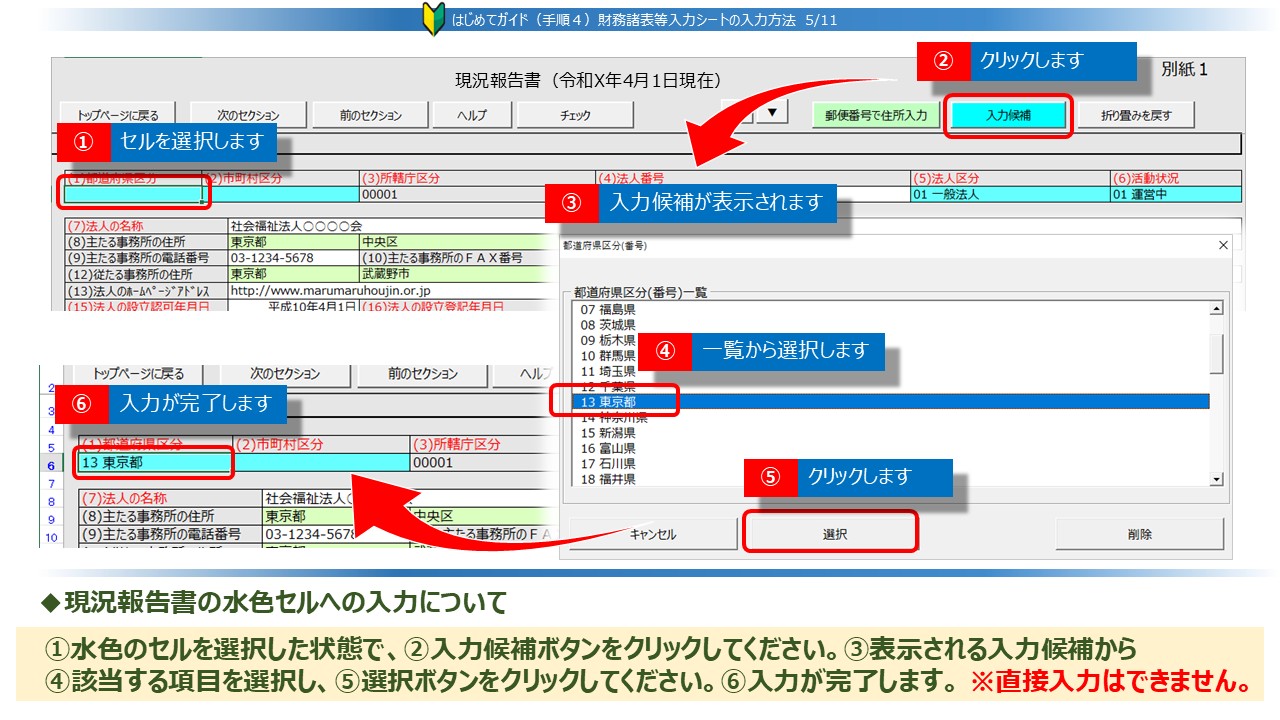This screenshot has height=720, width=1280.
Task: Click the チェック button
Action: pyautogui.click(x=575, y=116)
